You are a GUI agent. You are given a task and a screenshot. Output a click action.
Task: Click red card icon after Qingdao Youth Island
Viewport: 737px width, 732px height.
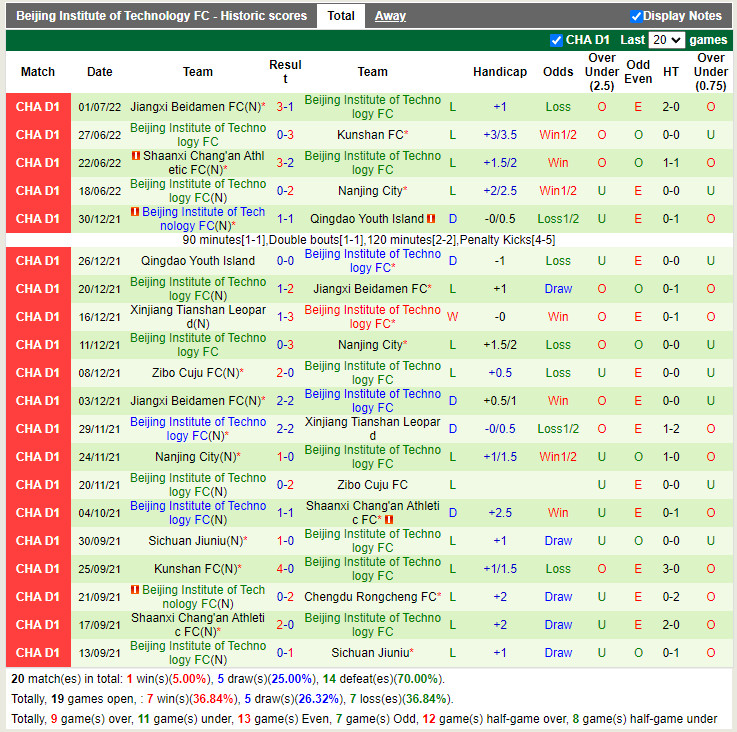(431, 219)
